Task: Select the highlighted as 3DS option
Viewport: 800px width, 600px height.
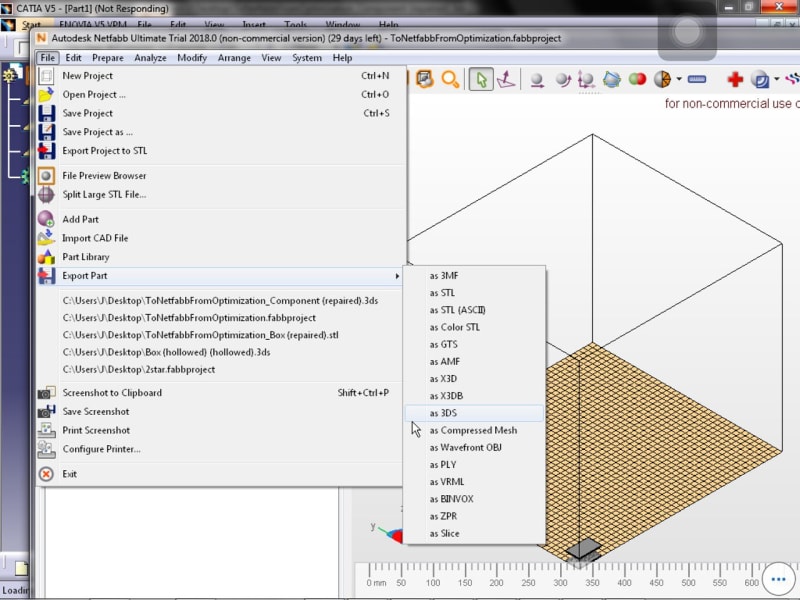Action: [x=474, y=413]
